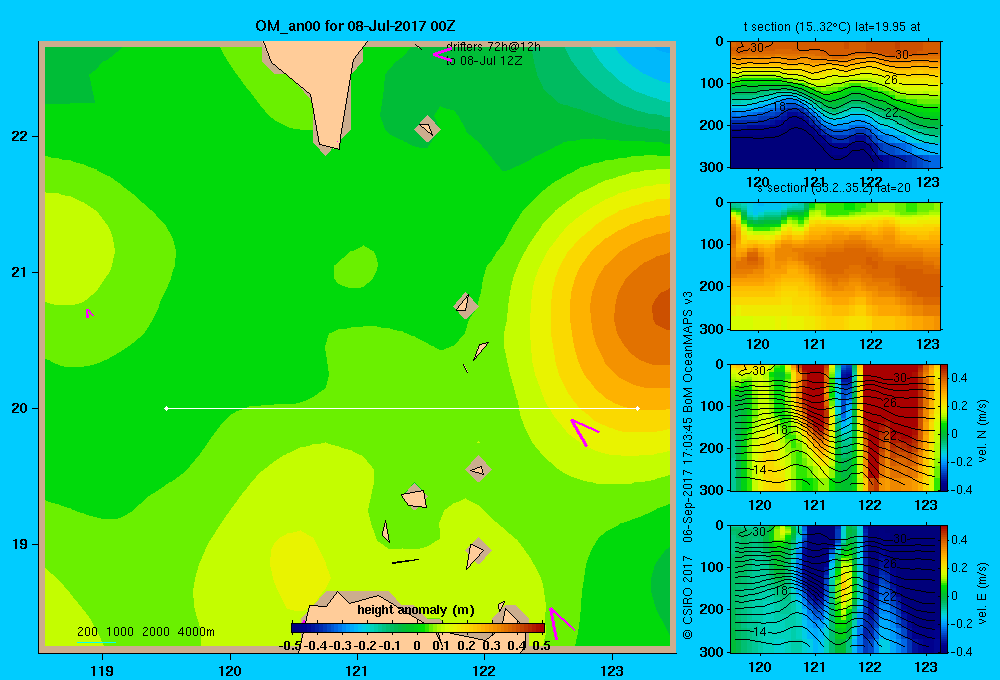Click longitude label 121 on the main map axis
Viewport: 1000px width, 680px height.
pos(357,670)
